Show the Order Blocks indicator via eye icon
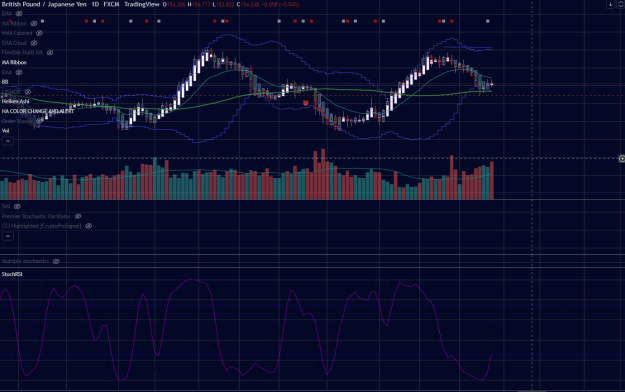 (x=39, y=121)
